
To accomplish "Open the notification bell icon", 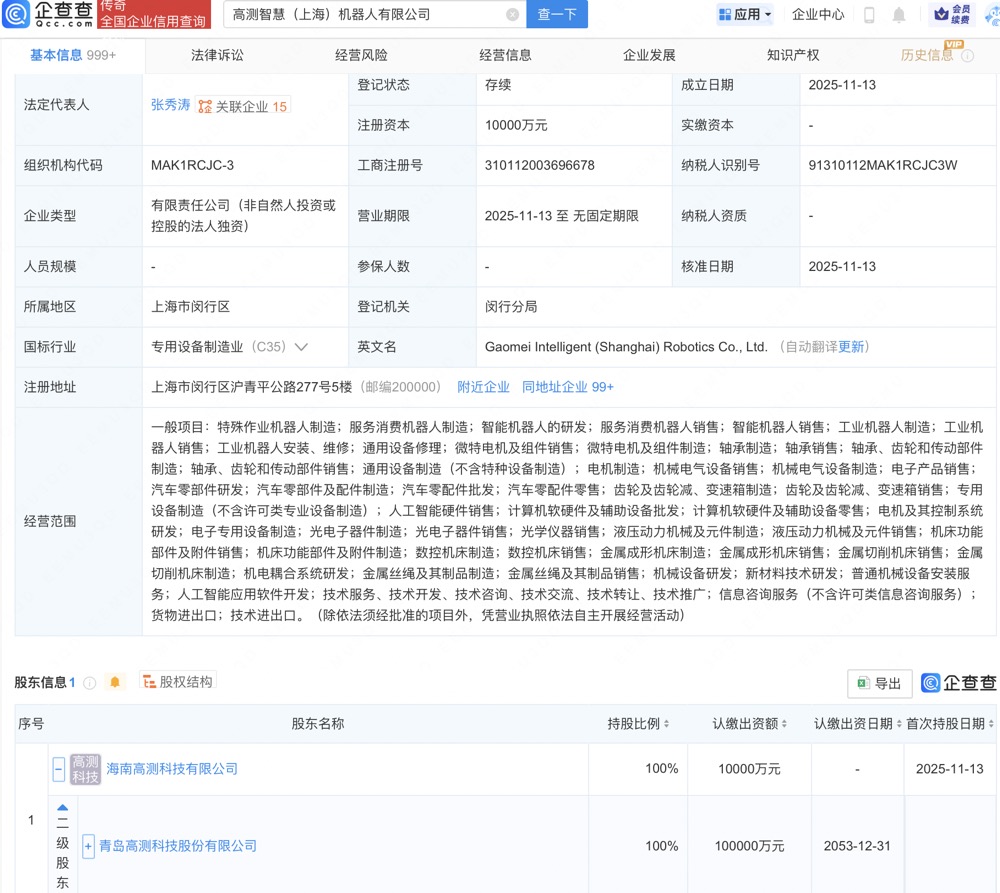I will pos(898,15).
